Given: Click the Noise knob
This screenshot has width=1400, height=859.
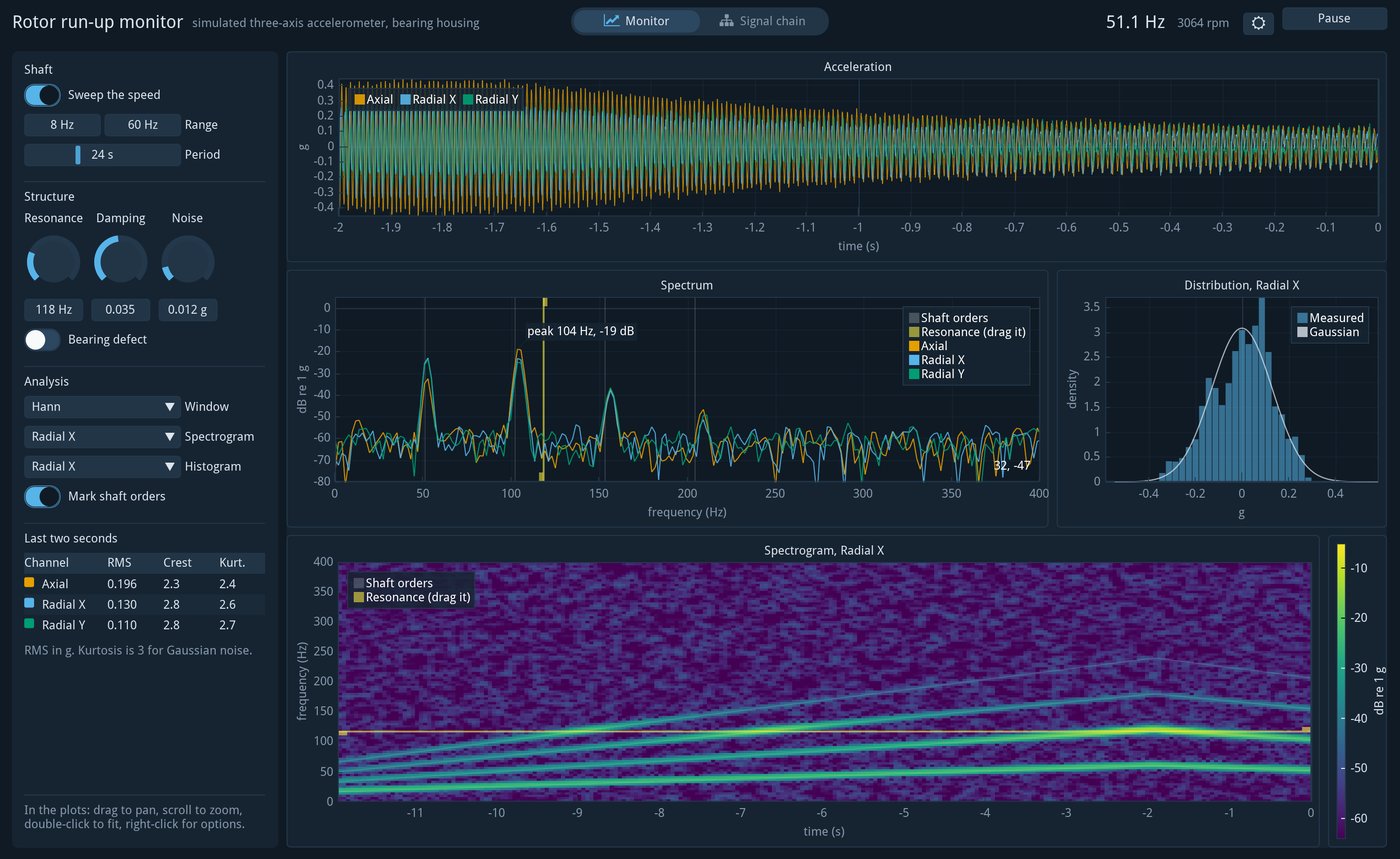Looking at the screenshot, I should (188, 260).
